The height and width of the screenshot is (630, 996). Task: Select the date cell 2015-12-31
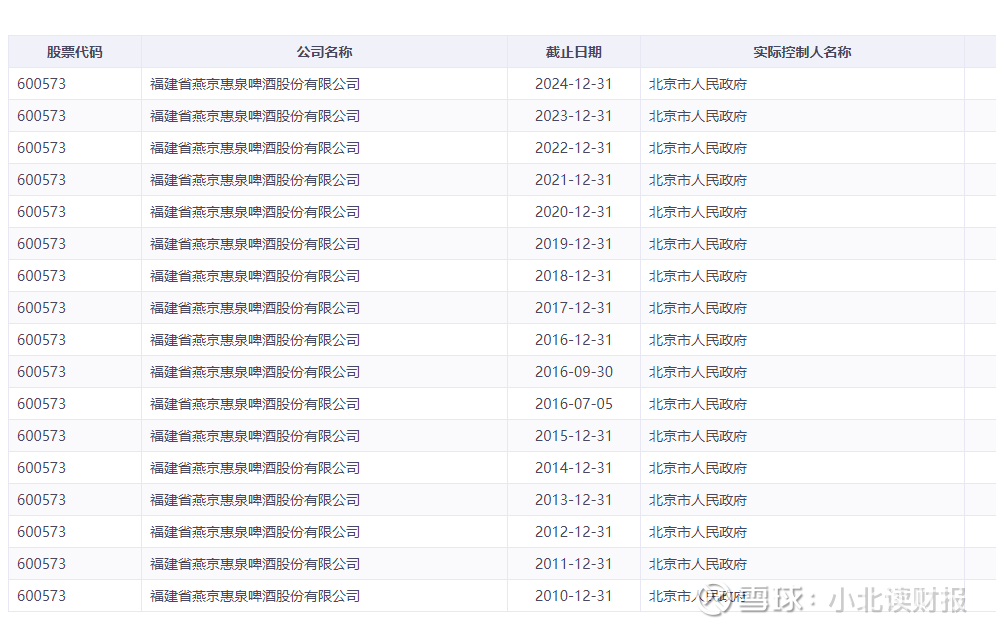(574, 436)
